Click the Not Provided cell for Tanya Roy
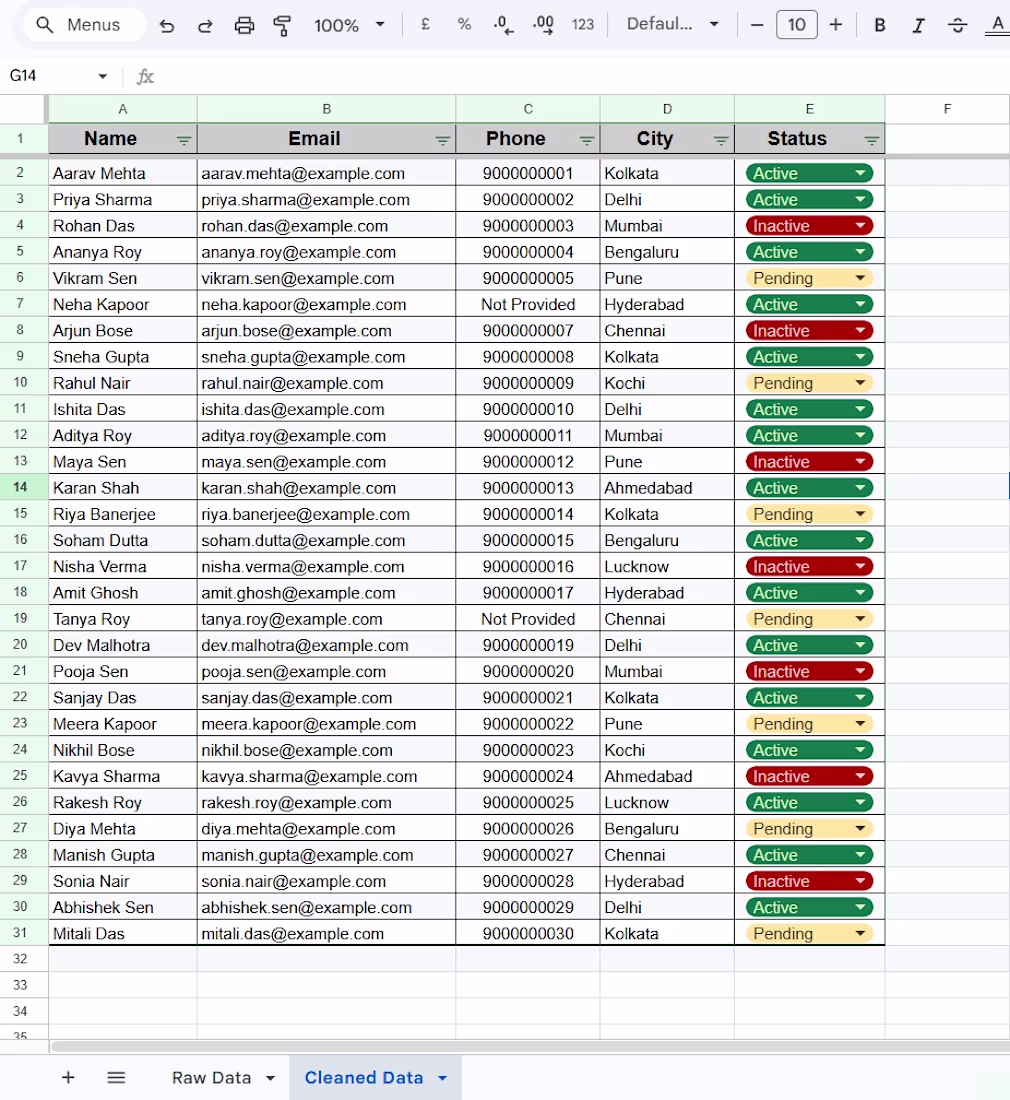 tap(528, 619)
